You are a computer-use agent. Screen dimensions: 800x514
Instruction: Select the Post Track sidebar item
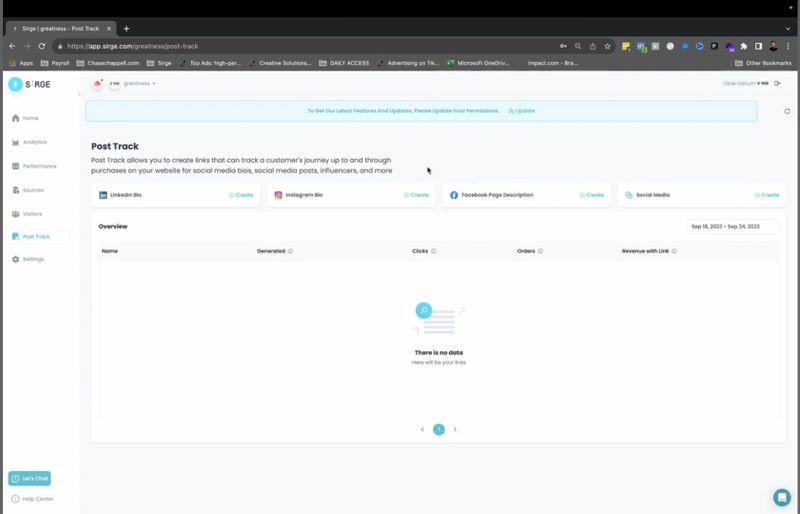(x=36, y=237)
